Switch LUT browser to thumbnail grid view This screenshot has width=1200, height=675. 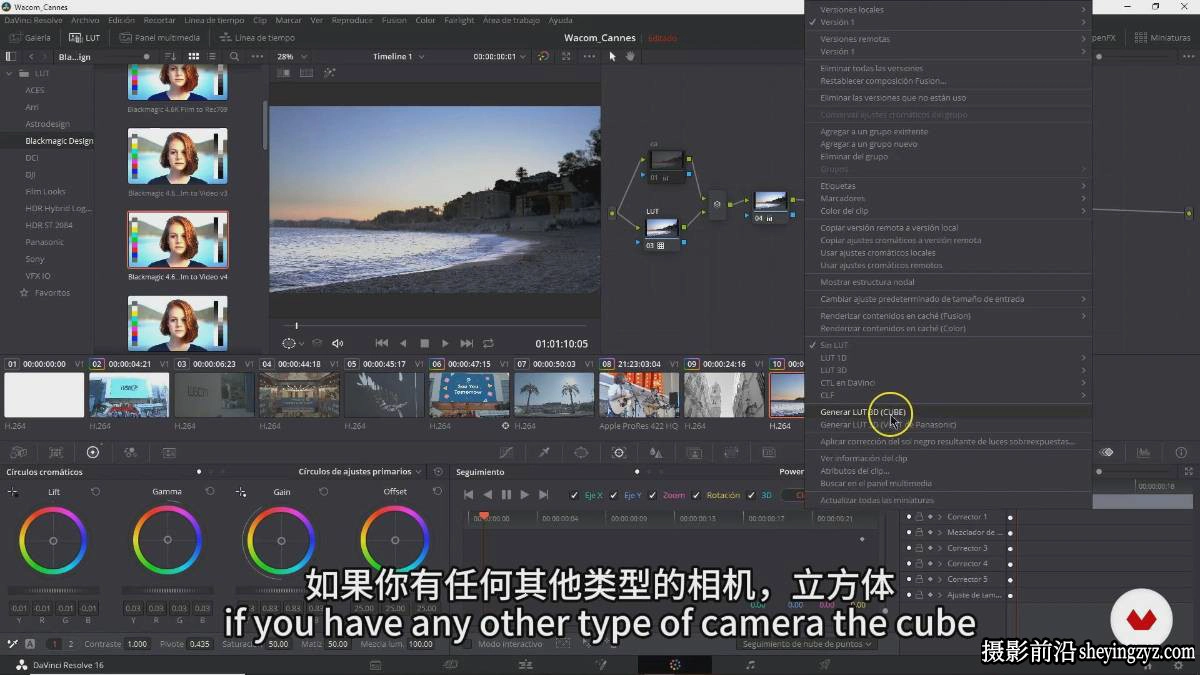[194, 57]
